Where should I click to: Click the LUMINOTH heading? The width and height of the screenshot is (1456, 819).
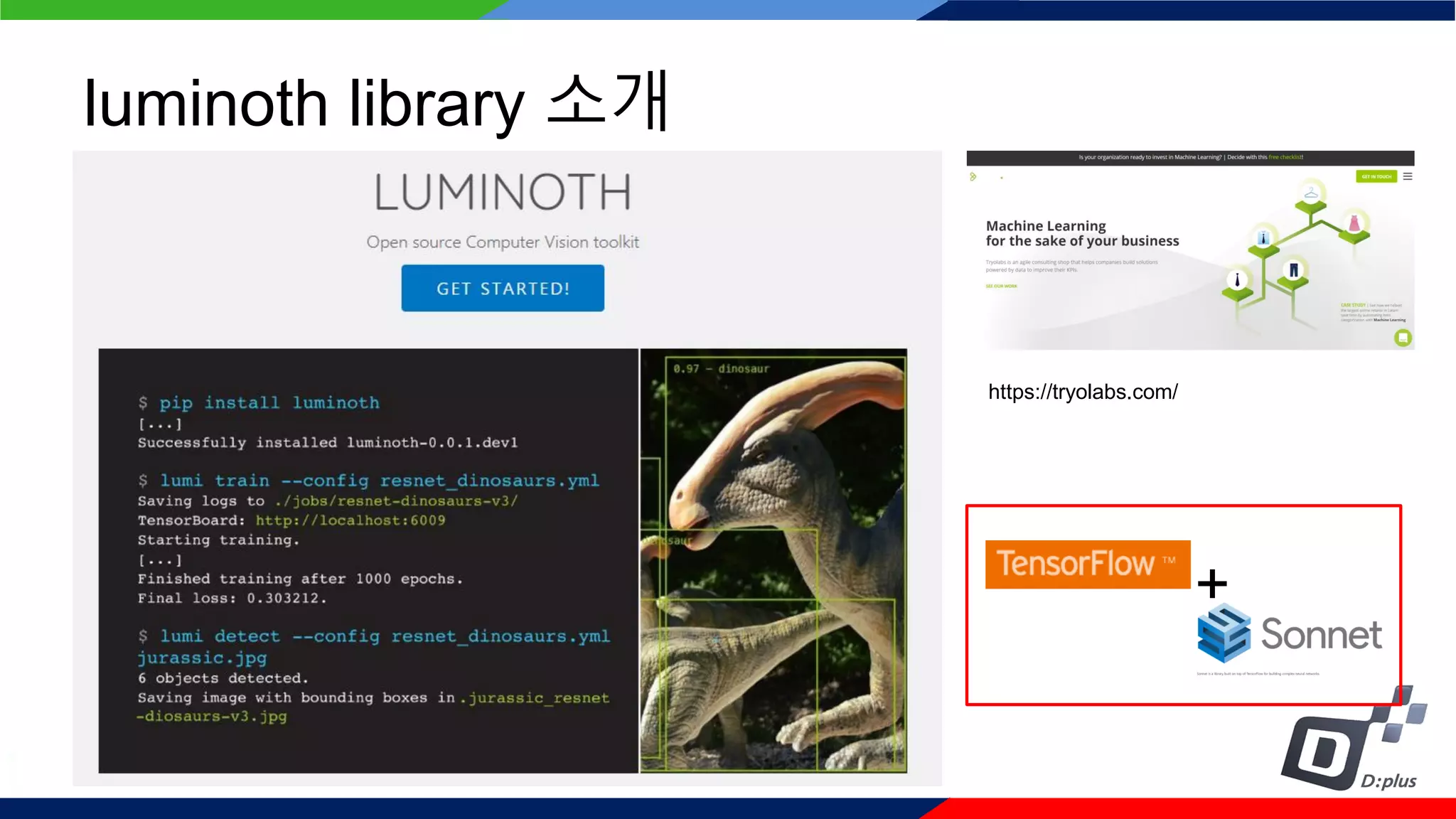503,192
